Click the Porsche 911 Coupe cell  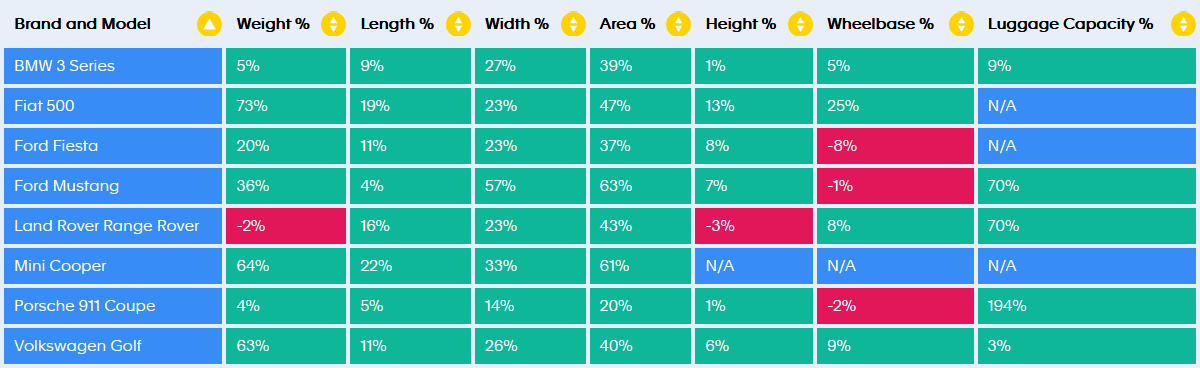(113, 306)
